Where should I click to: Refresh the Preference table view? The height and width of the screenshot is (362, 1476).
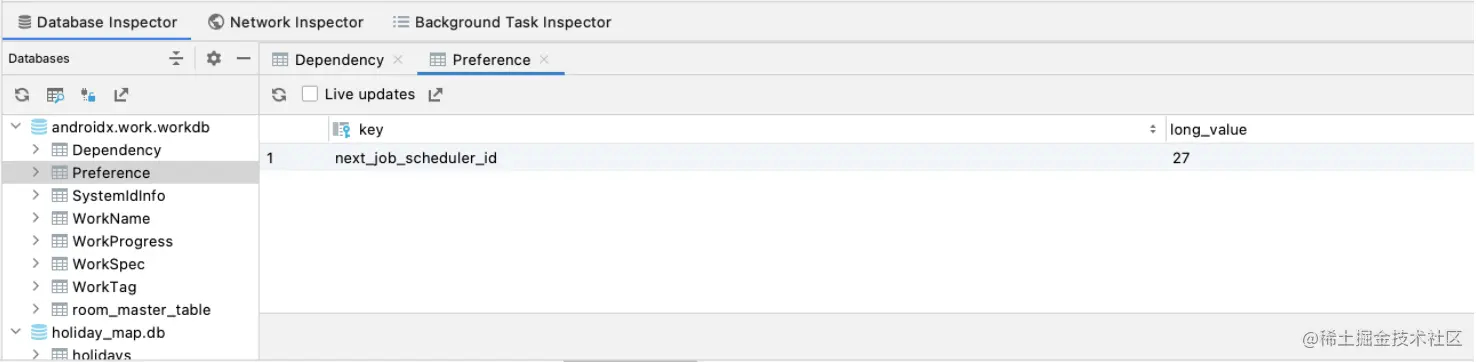[279, 95]
